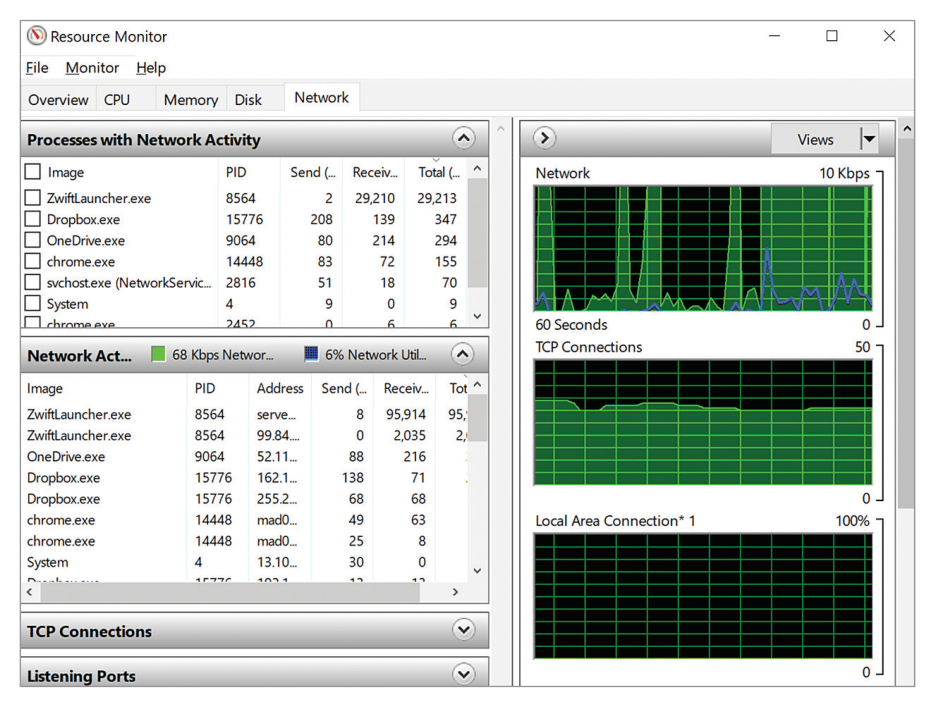Tick the System process checkbox
The image size is (935, 707).
(x=33, y=303)
